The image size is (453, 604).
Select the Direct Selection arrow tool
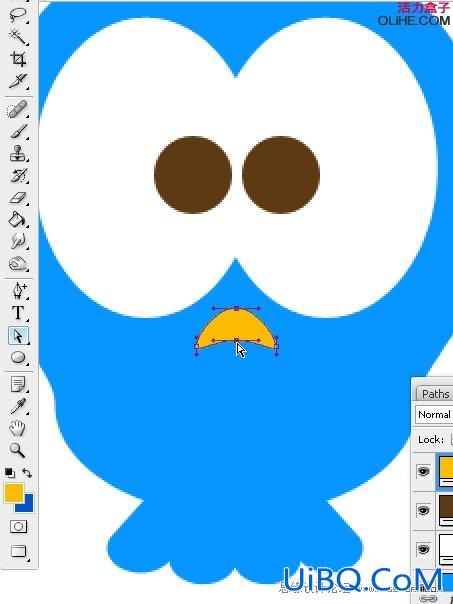18,336
